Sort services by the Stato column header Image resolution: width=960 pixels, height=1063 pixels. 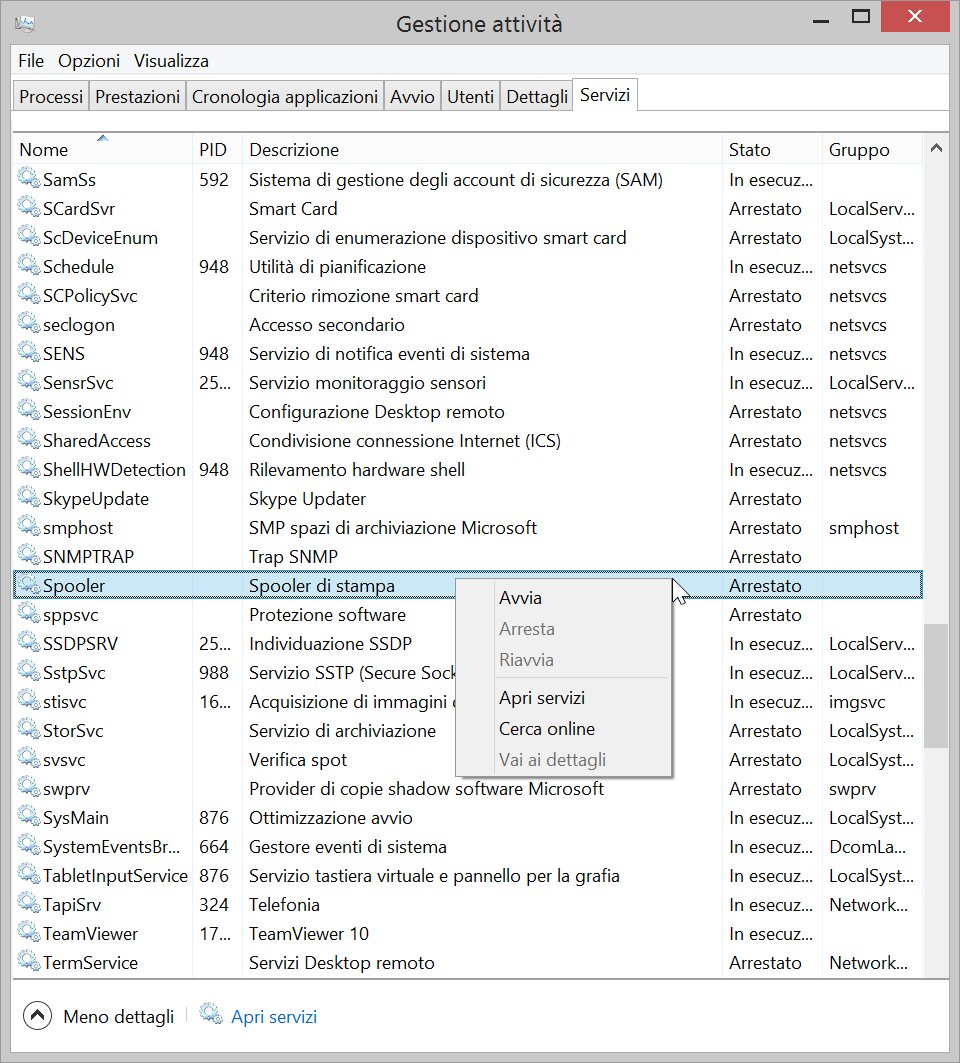click(771, 149)
